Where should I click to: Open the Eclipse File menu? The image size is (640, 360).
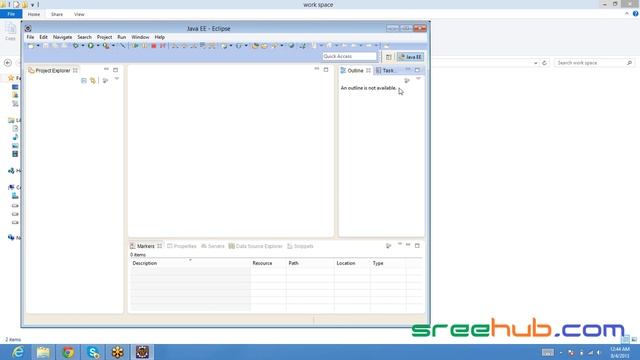[30, 37]
